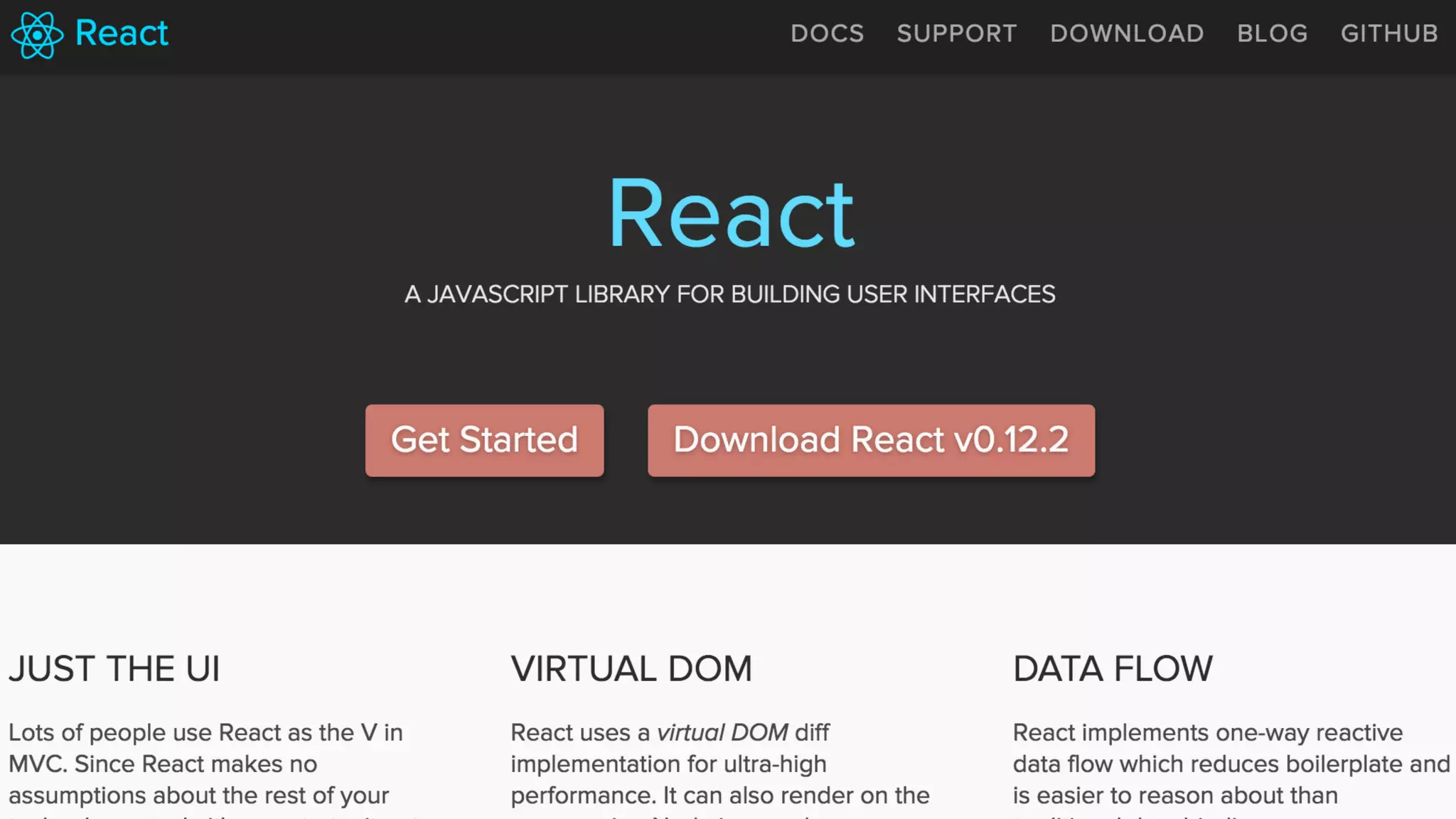Visit the GitHub navigation link

(x=1389, y=33)
